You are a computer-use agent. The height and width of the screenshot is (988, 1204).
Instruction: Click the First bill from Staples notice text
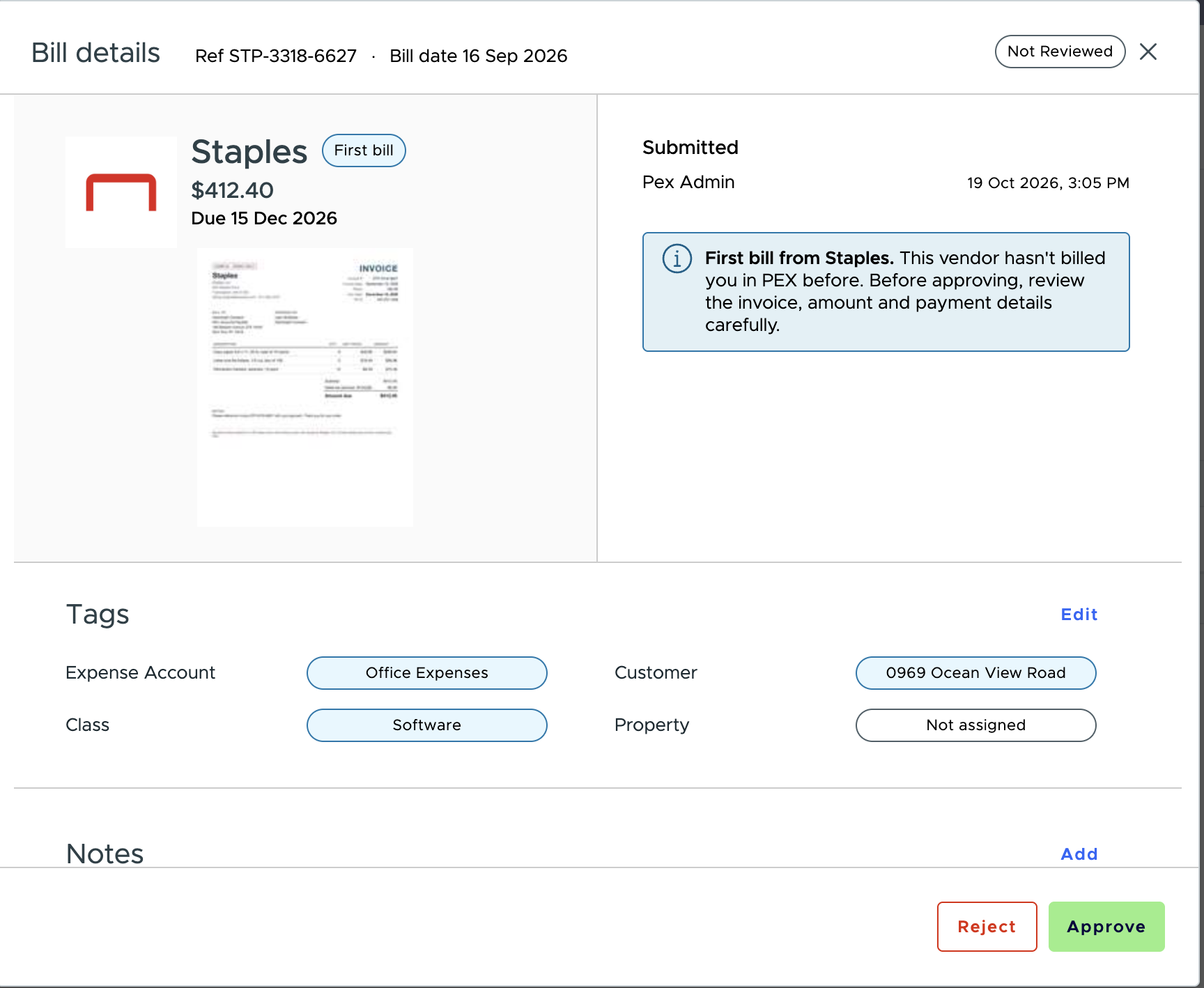point(905,291)
